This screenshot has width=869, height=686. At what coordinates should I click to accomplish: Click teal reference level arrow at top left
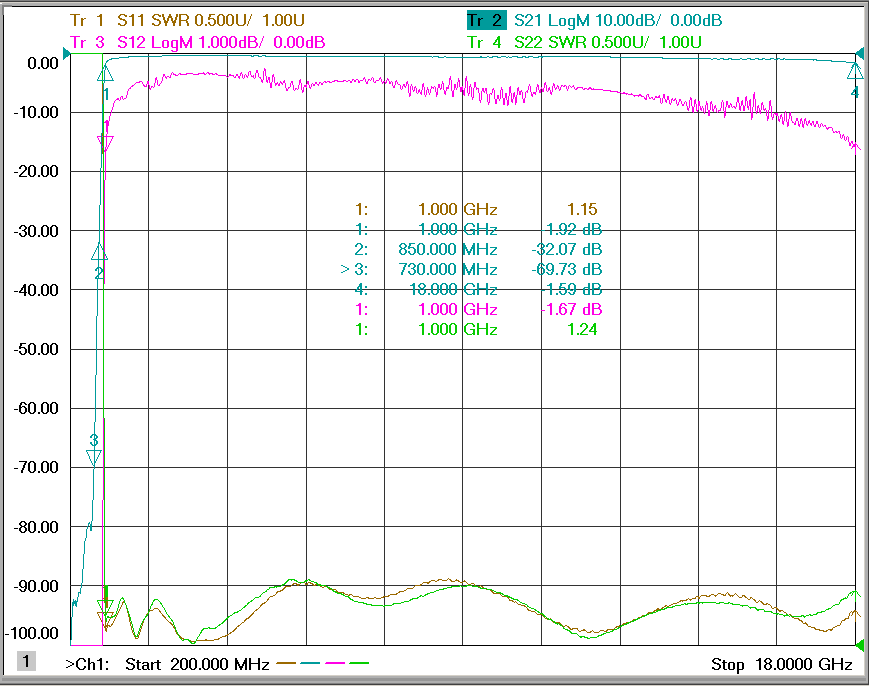[67, 54]
